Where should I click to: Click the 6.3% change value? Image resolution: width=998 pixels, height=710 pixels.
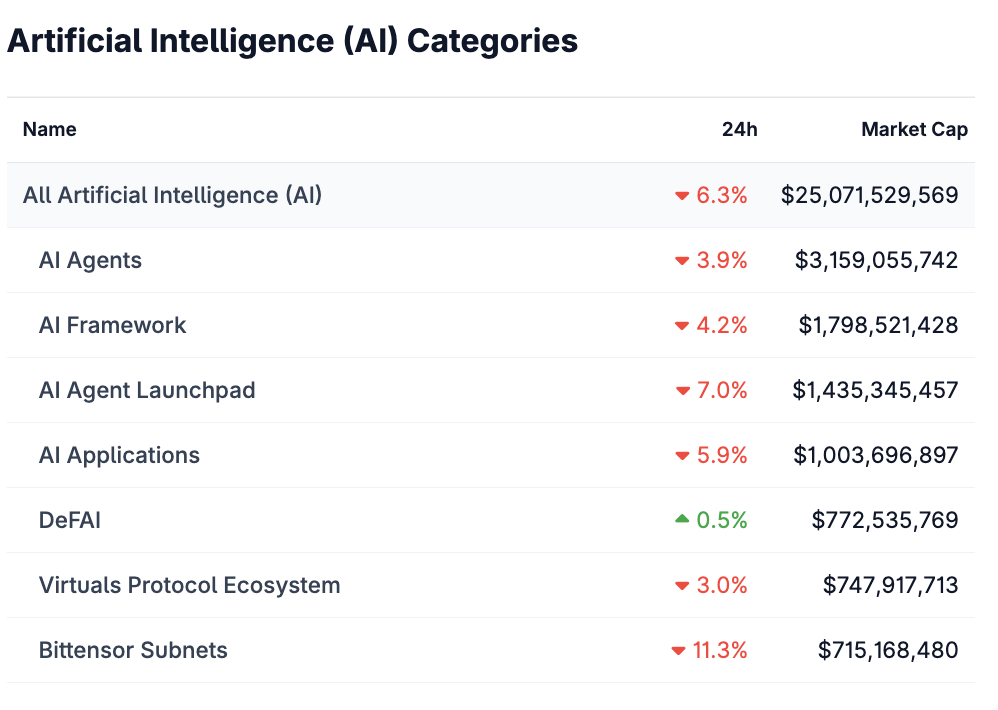pyautogui.click(x=717, y=195)
